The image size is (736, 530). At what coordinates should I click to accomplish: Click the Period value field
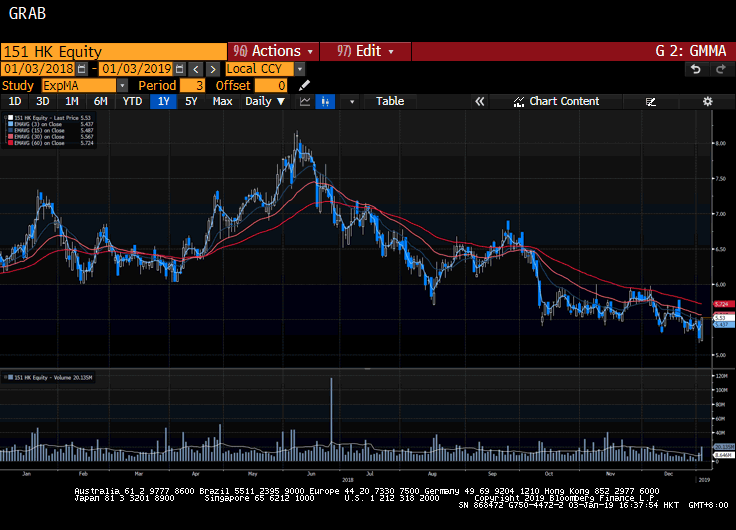[x=192, y=85]
